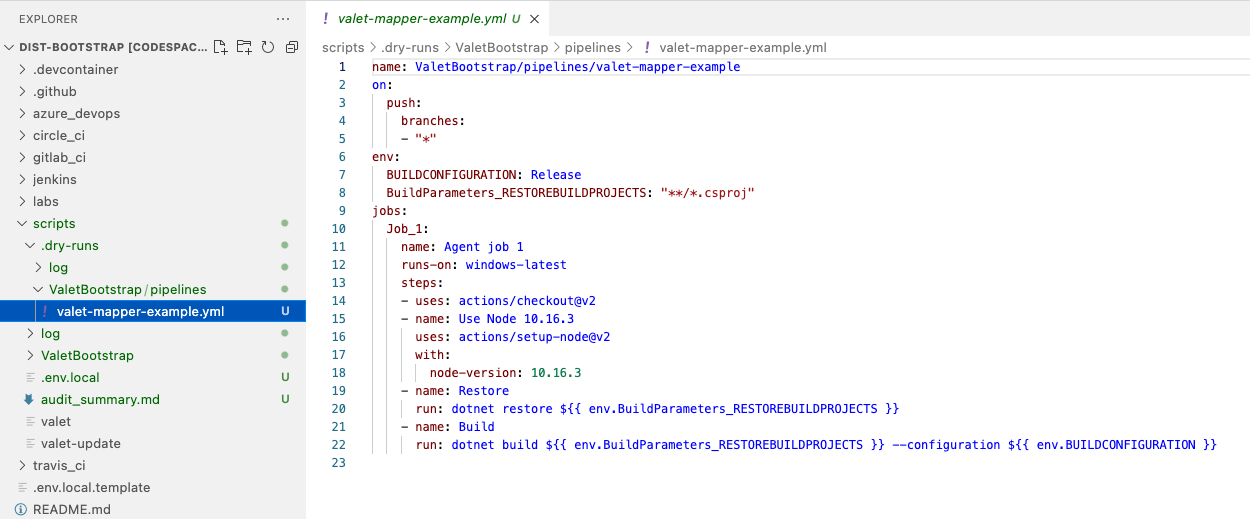Click the YAML icon beside valet-mapper-example.yml in tree
This screenshot has width=1250, height=519.
pos(45,311)
